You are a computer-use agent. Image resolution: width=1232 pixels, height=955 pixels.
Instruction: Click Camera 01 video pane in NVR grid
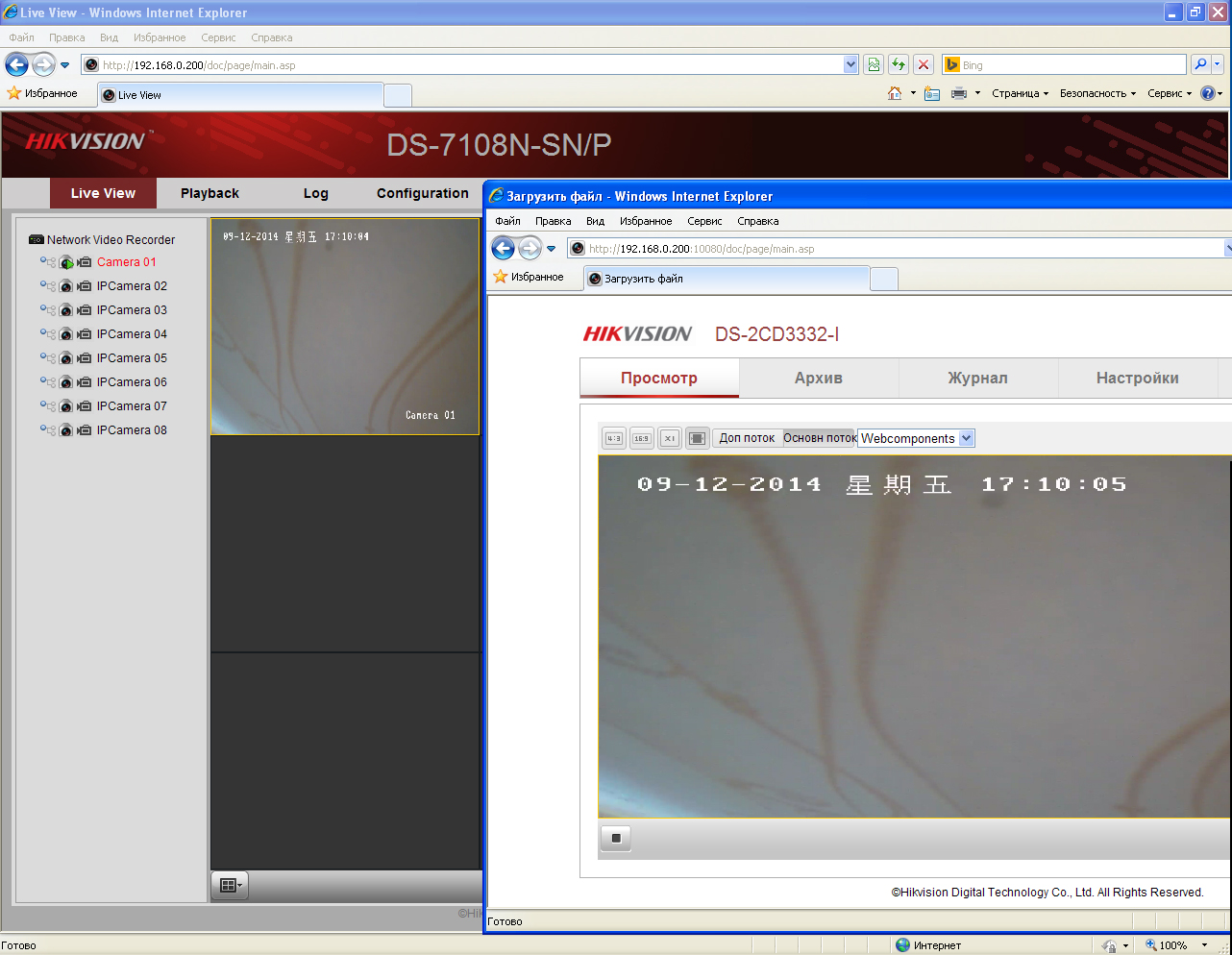345,327
